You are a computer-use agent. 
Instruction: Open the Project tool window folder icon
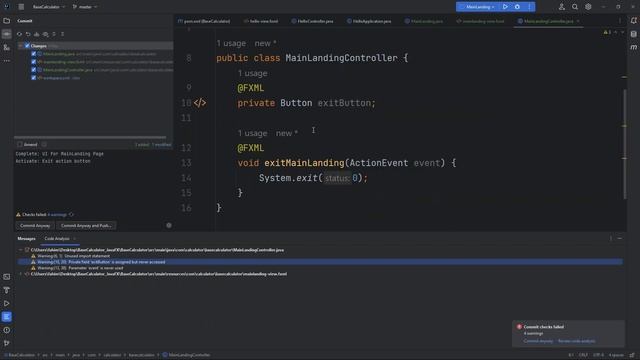[x=7, y=21]
